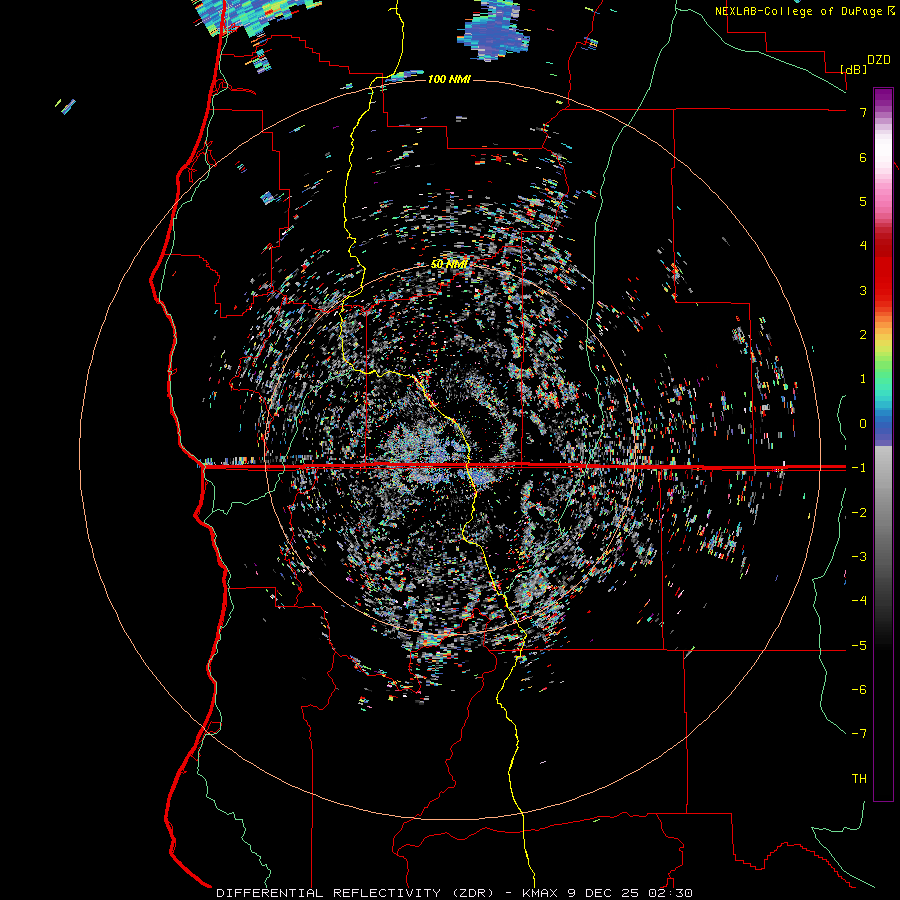Click the TH threshold scale label

click(859, 779)
